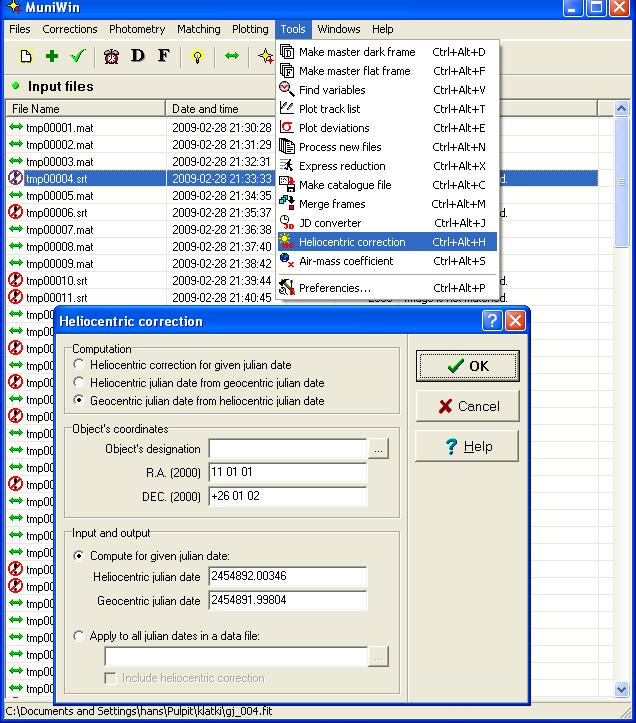Click the green plus add files icon

click(52, 56)
